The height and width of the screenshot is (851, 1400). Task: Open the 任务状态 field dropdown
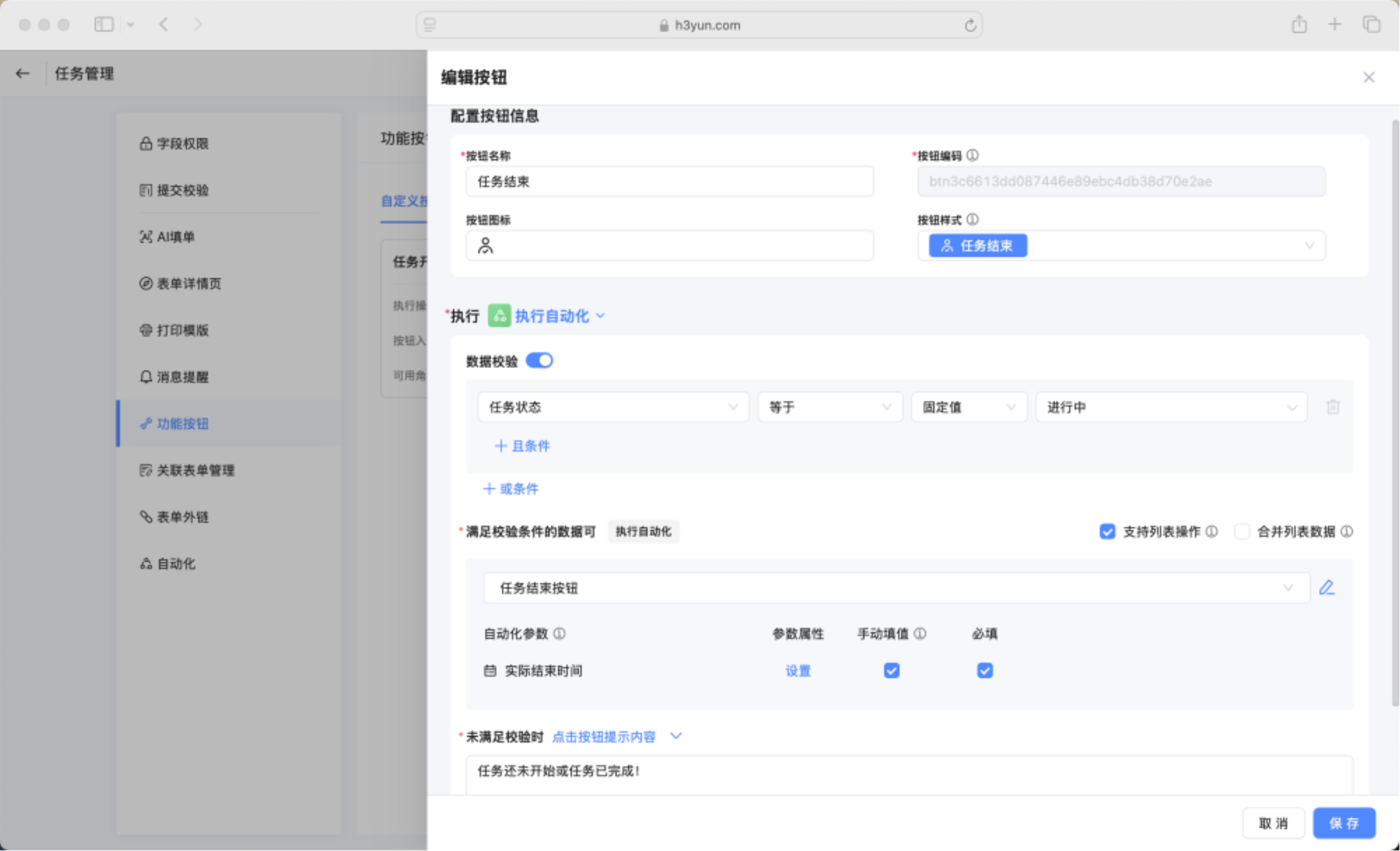click(x=613, y=407)
